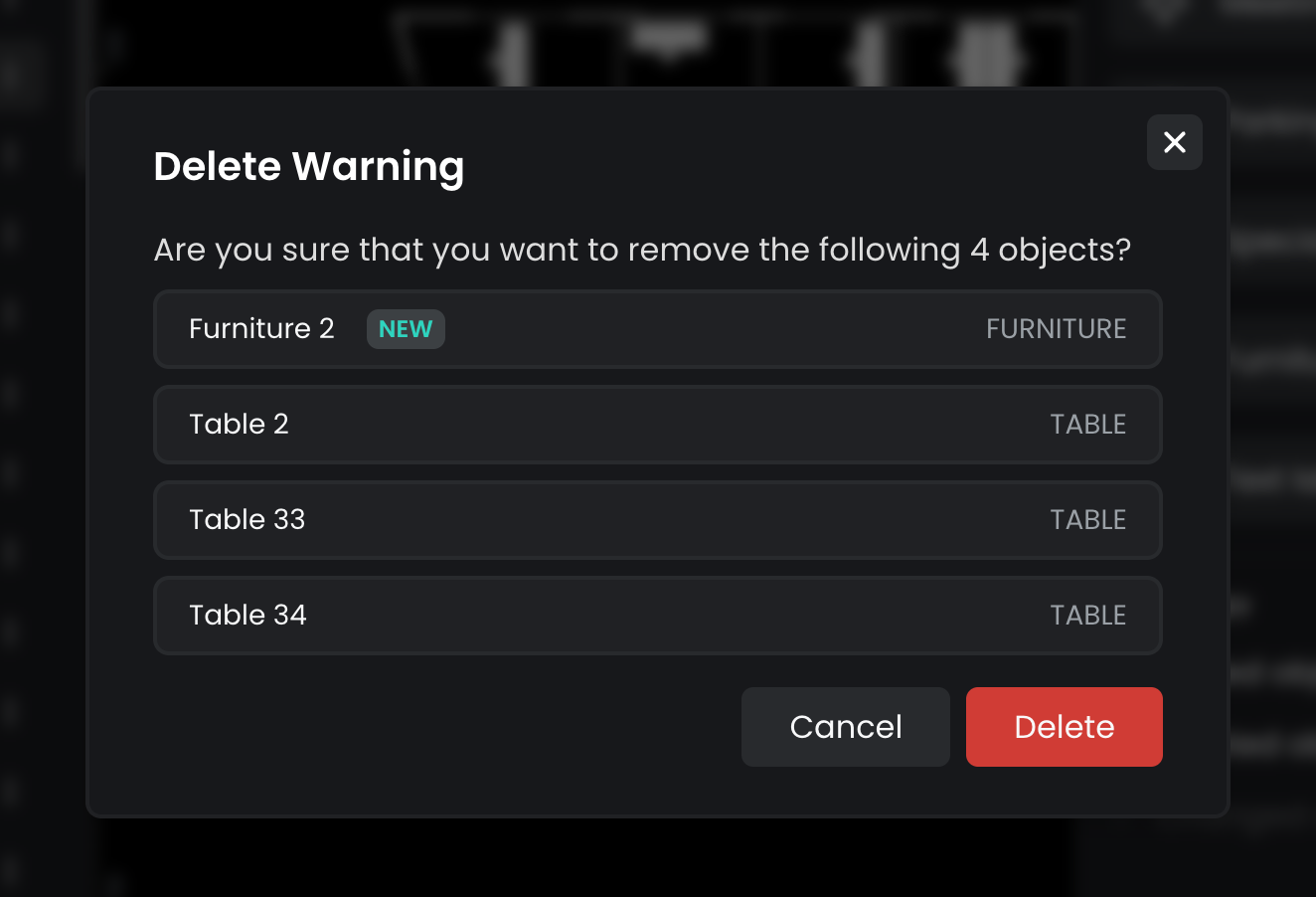Select the Furniture 2 object name
Viewport: 1316px width, 897px height.
tap(261, 329)
